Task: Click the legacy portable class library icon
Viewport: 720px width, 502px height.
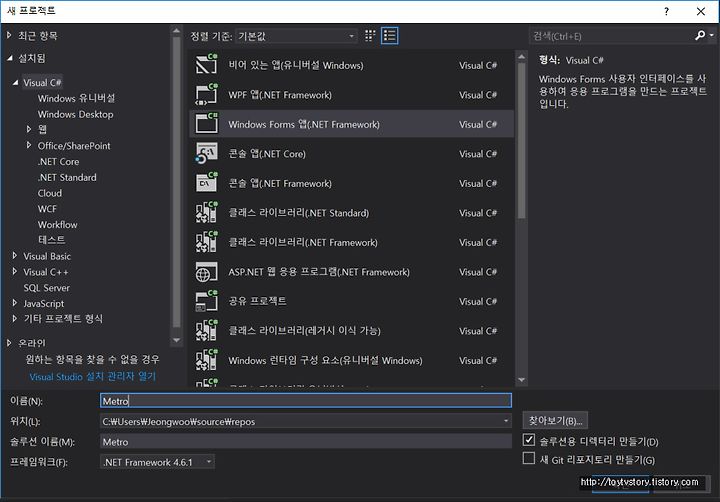Action: [x=207, y=330]
